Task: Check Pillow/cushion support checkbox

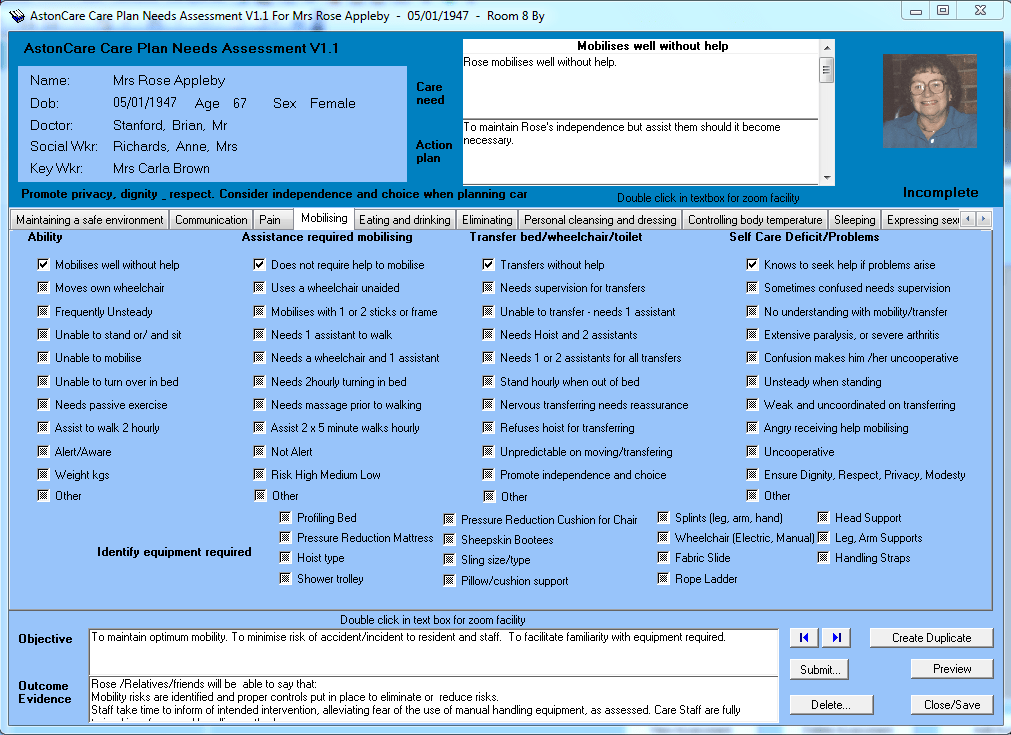Action: 449,580
